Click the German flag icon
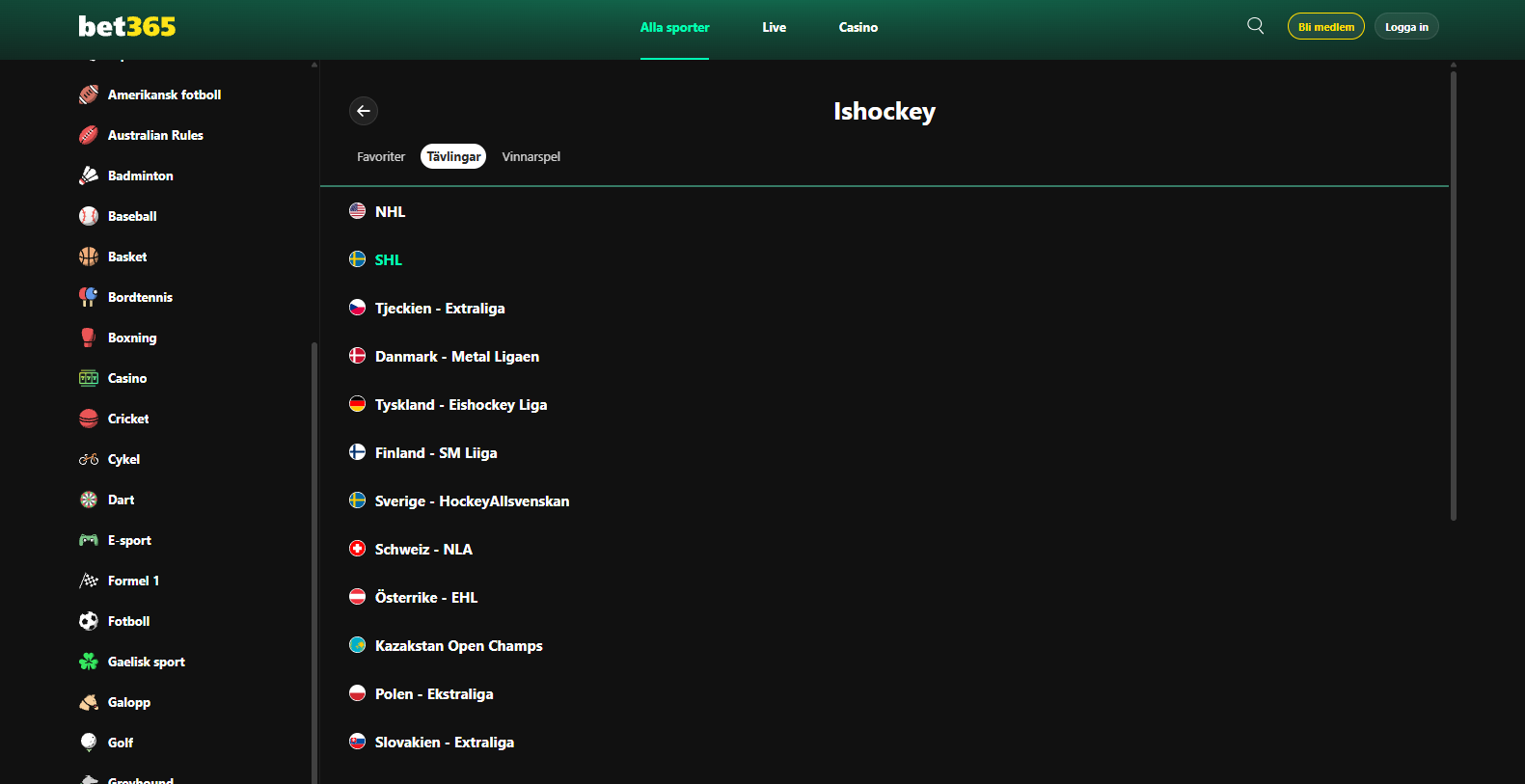Screen dimensions: 1525x784 pyautogui.click(x=357, y=403)
